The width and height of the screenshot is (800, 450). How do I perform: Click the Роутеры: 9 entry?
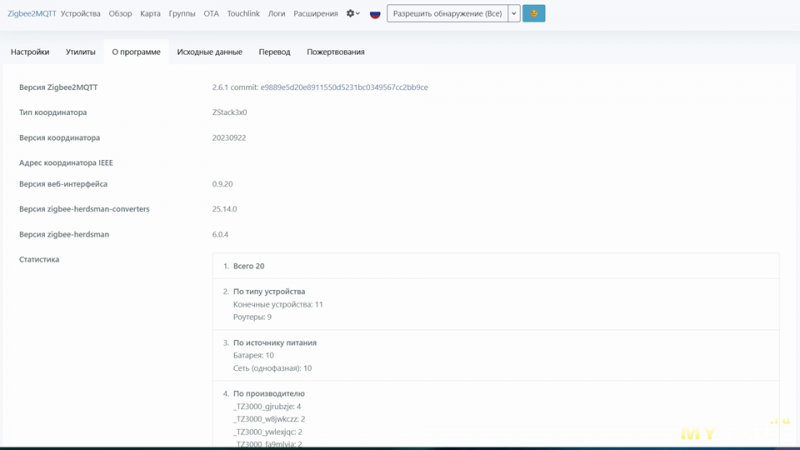point(253,317)
